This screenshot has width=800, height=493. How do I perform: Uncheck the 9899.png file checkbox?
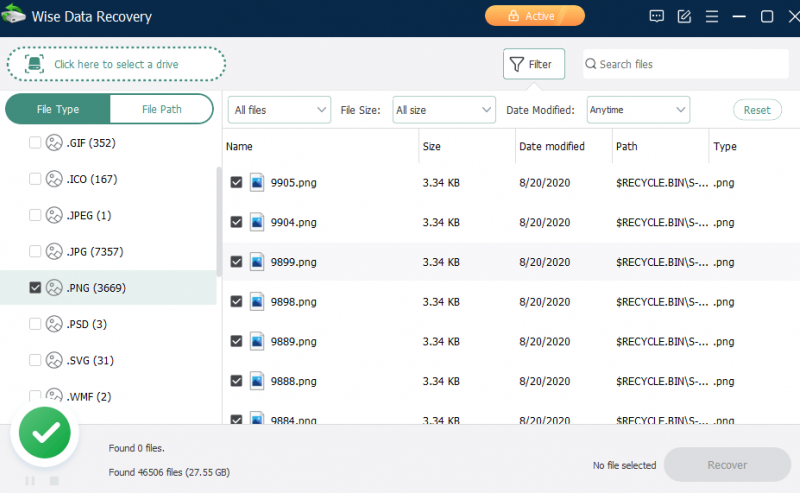(236, 262)
